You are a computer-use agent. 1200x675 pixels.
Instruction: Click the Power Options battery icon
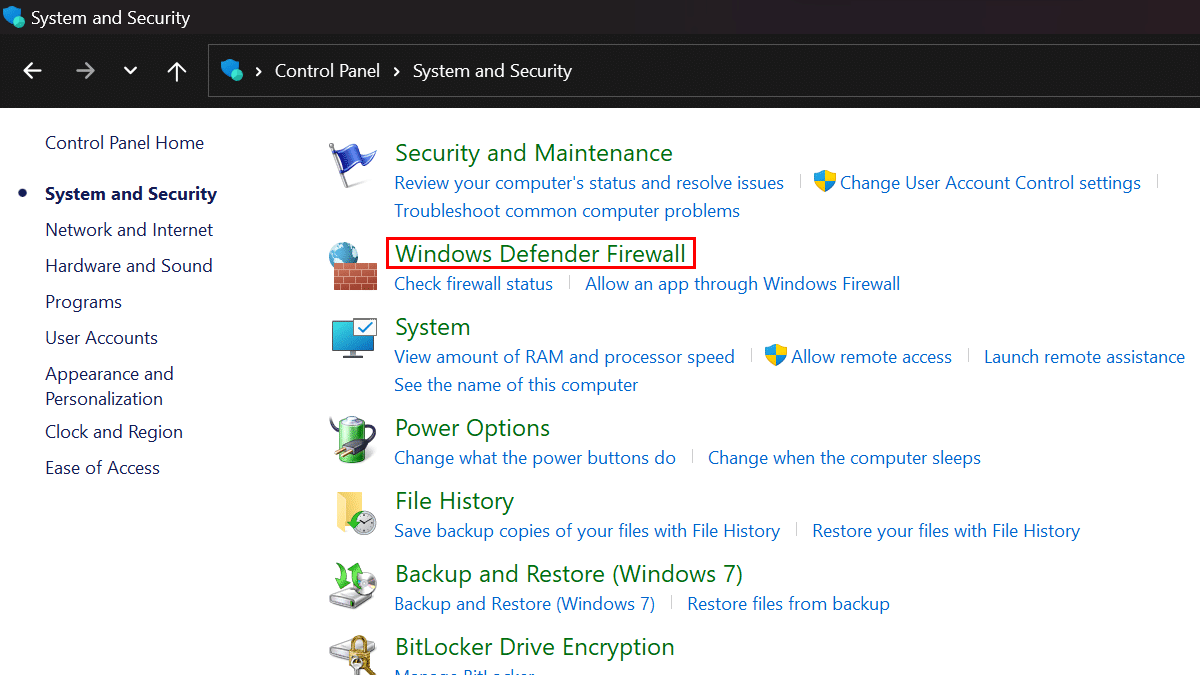(x=353, y=439)
